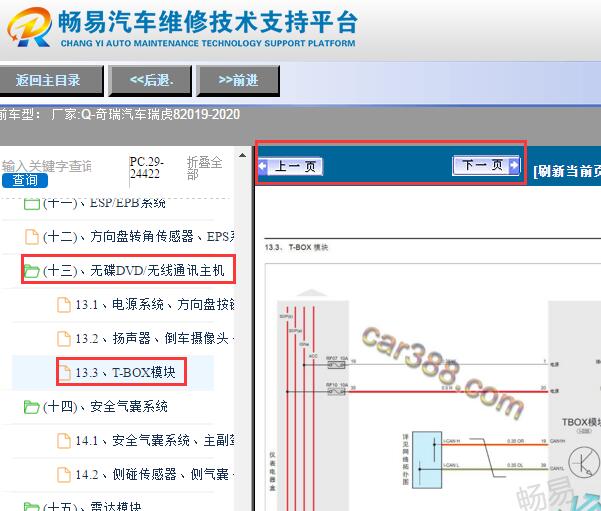This screenshot has width=601, height=511.
Task: Click 折叠全部 to collapse all
Action: point(204,168)
